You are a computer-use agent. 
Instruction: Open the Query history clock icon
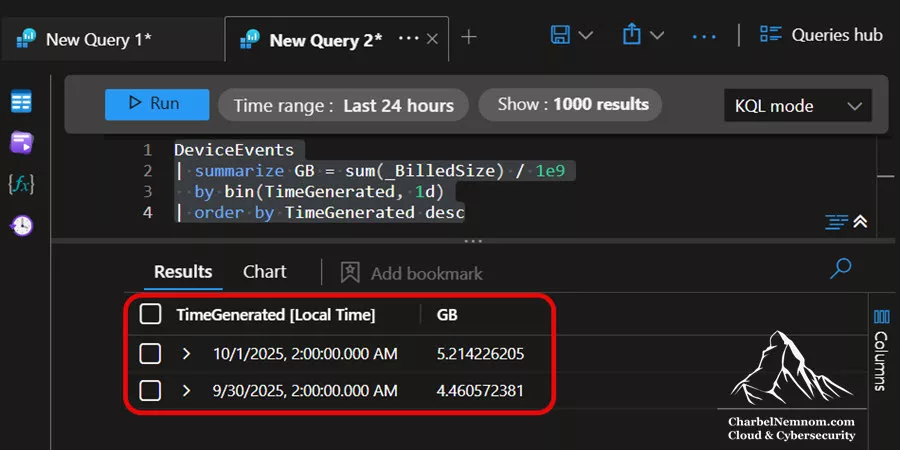tap(22, 226)
